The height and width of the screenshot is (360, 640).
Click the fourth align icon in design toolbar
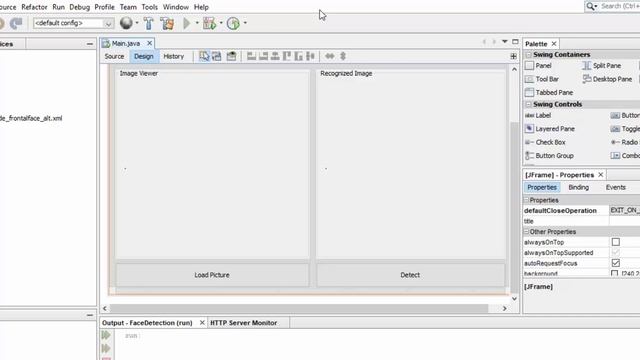pyautogui.click(x=287, y=56)
